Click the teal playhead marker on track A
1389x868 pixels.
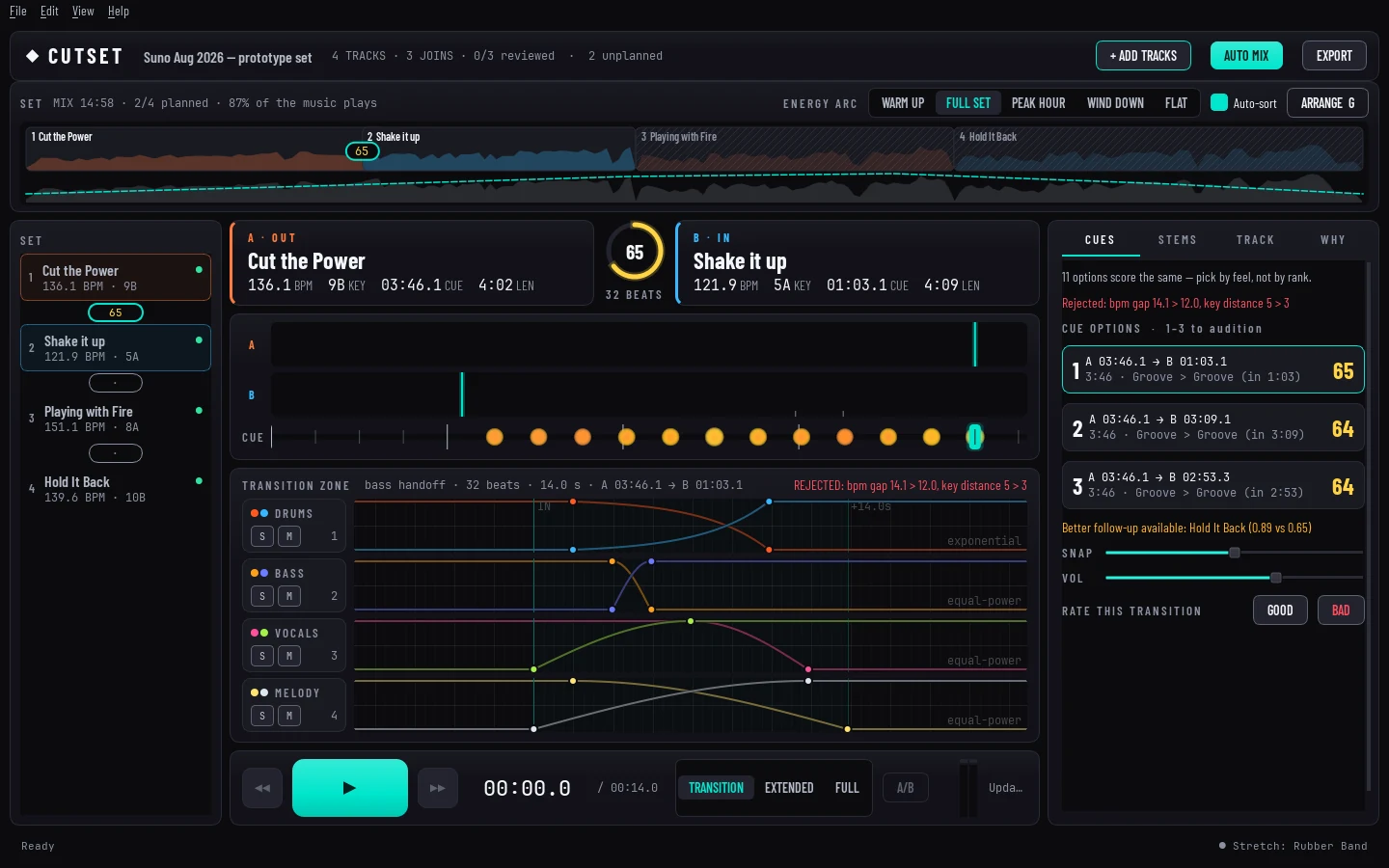975,344
